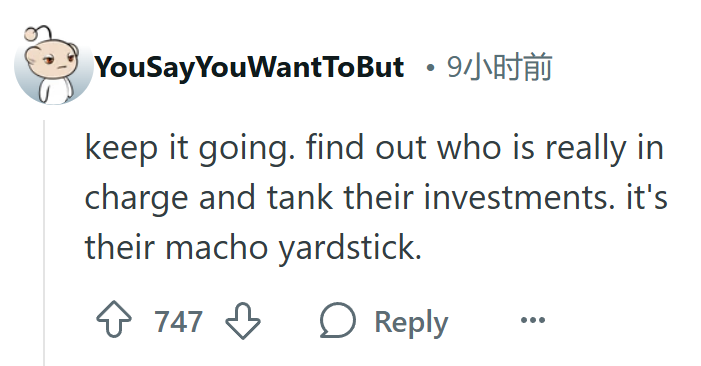
Task: Collapse the thread using the vertical line
Action: [x=44, y=243]
